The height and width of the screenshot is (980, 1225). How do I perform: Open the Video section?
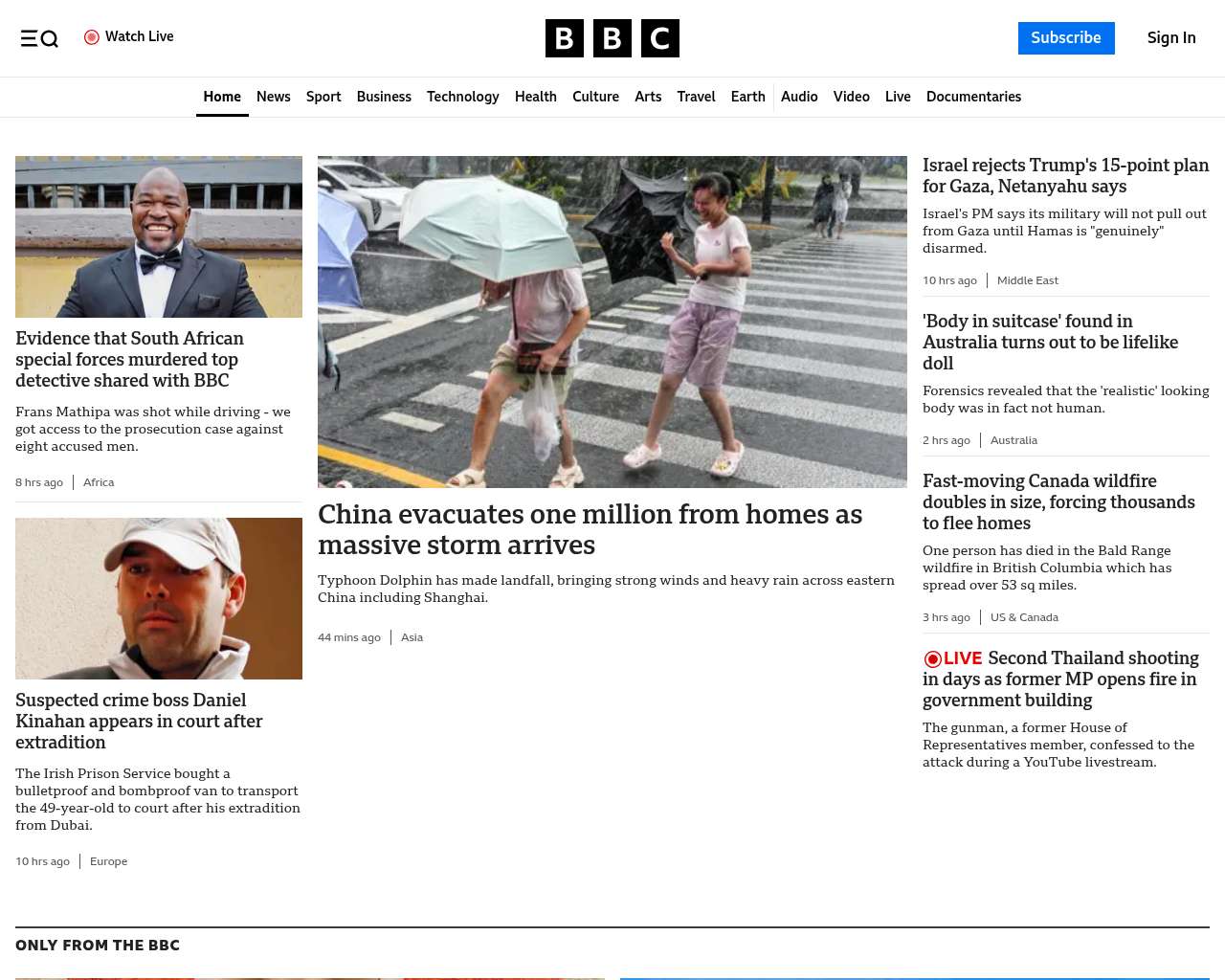coord(852,97)
